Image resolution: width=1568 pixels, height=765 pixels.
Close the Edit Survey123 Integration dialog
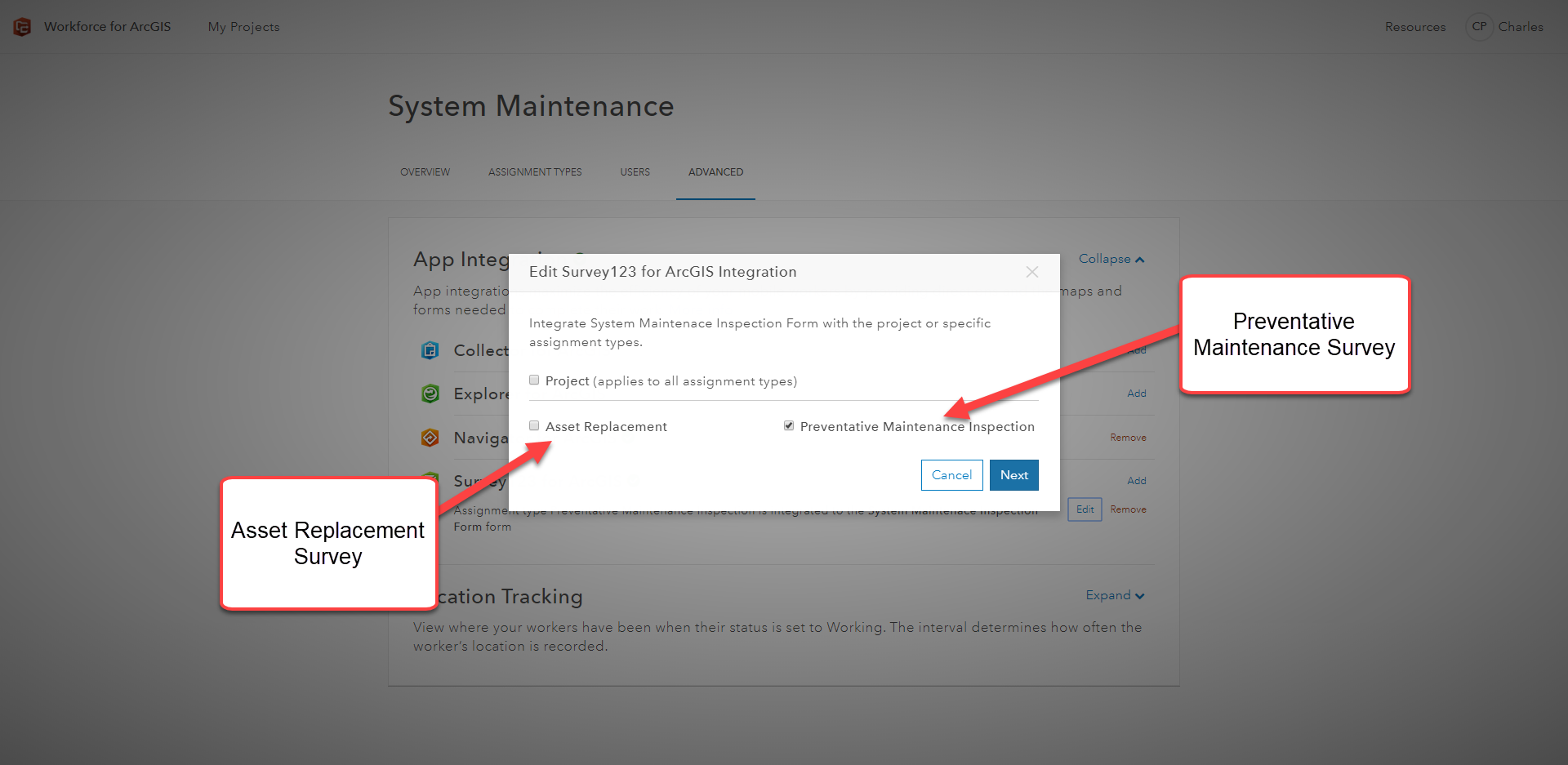coord(1032,272)
